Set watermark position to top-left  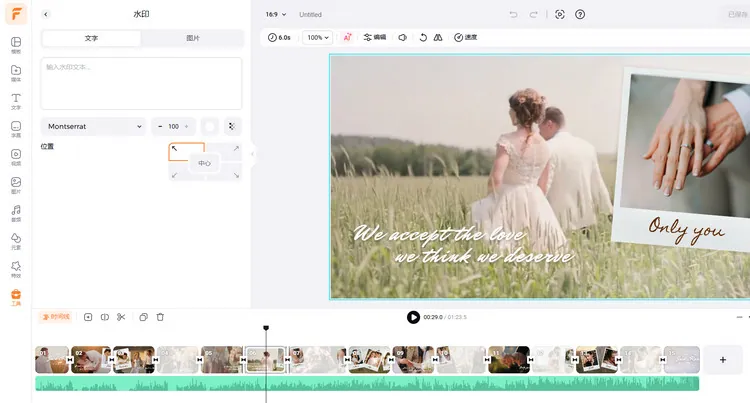[187, 152]
